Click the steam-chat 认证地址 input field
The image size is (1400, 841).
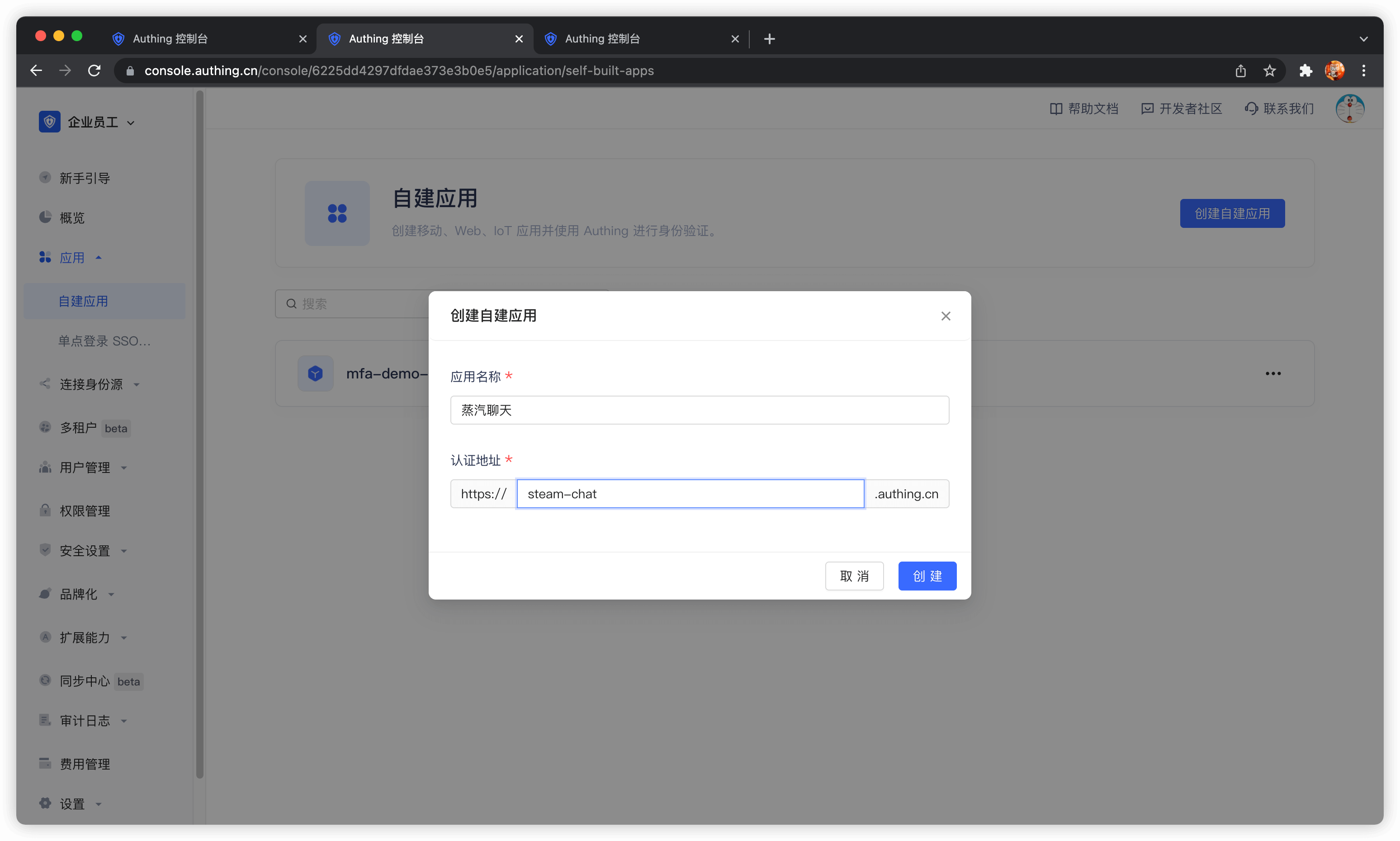click(x=690, y=494)
